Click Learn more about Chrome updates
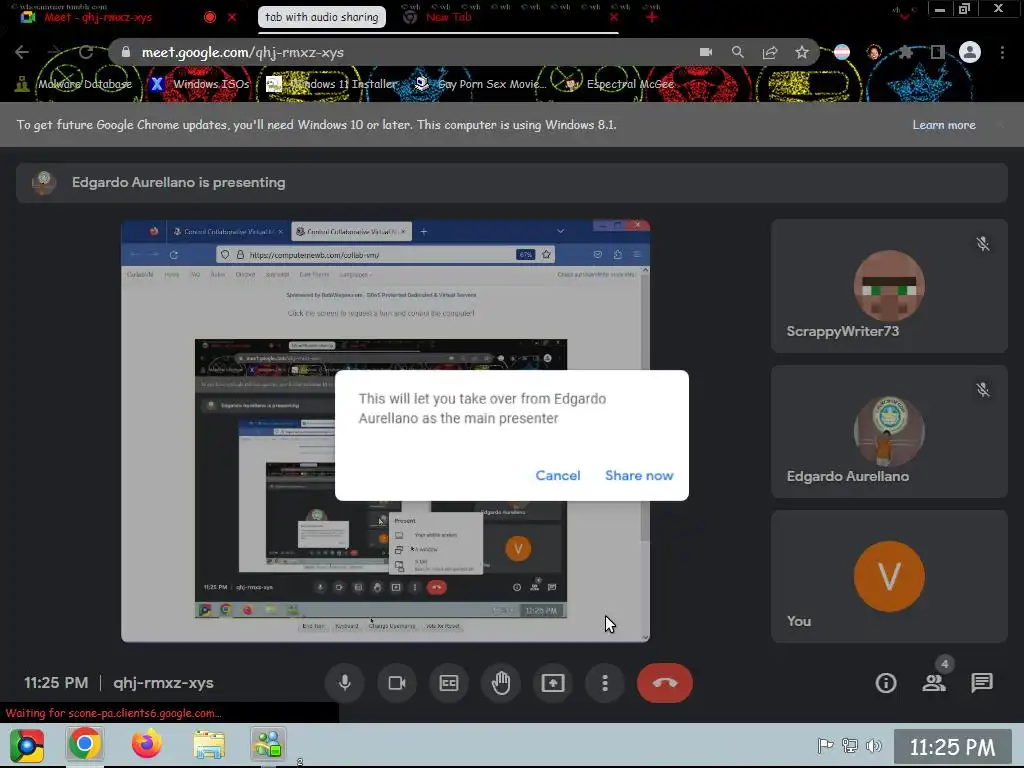Screen dimensions: 1024x768 pos(944,125)
